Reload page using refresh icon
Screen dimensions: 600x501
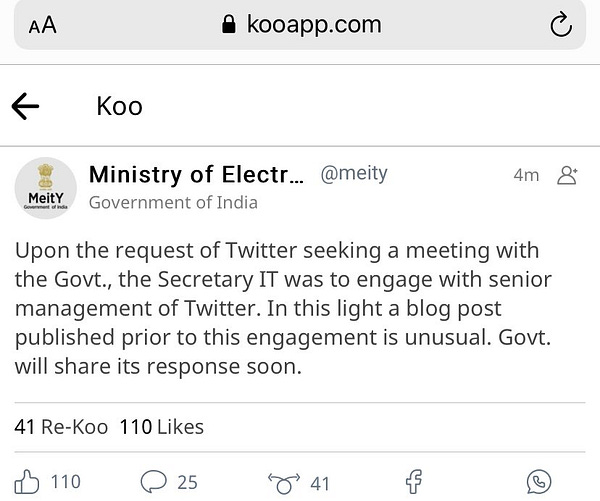coord(561,25)
